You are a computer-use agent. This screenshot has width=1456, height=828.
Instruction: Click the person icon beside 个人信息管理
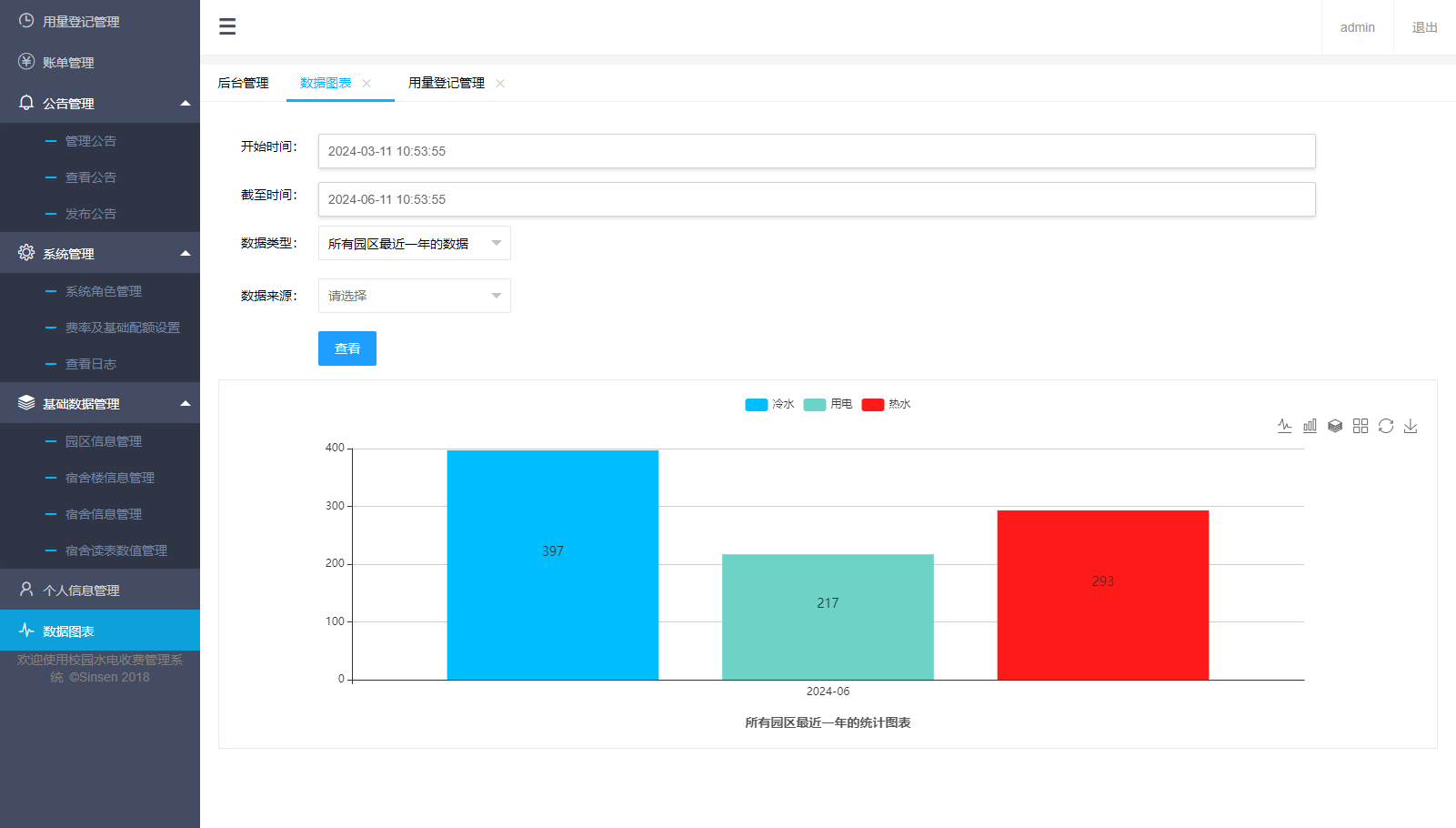(x=26, y=589)
